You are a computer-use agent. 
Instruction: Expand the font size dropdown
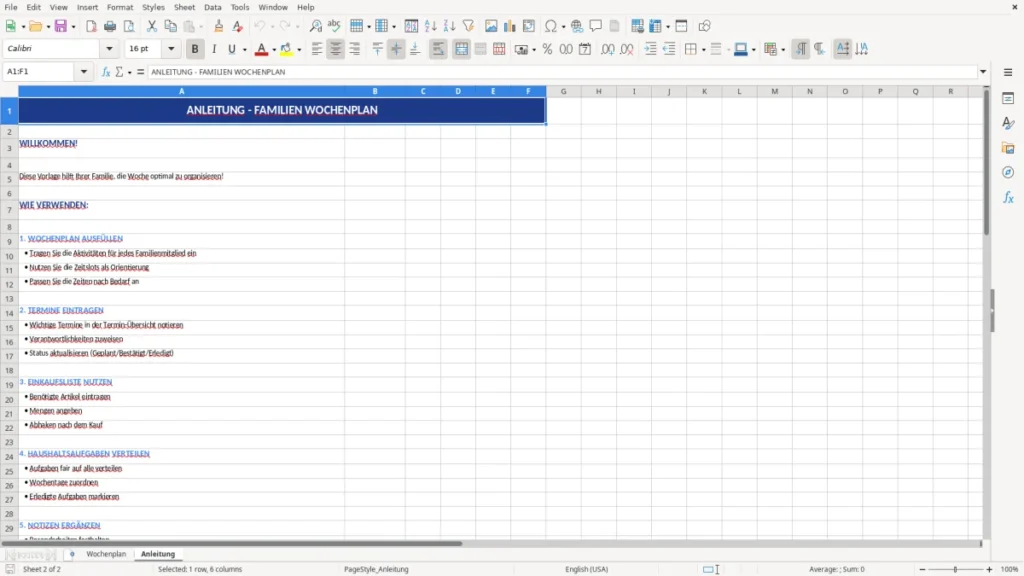(171, 48)
